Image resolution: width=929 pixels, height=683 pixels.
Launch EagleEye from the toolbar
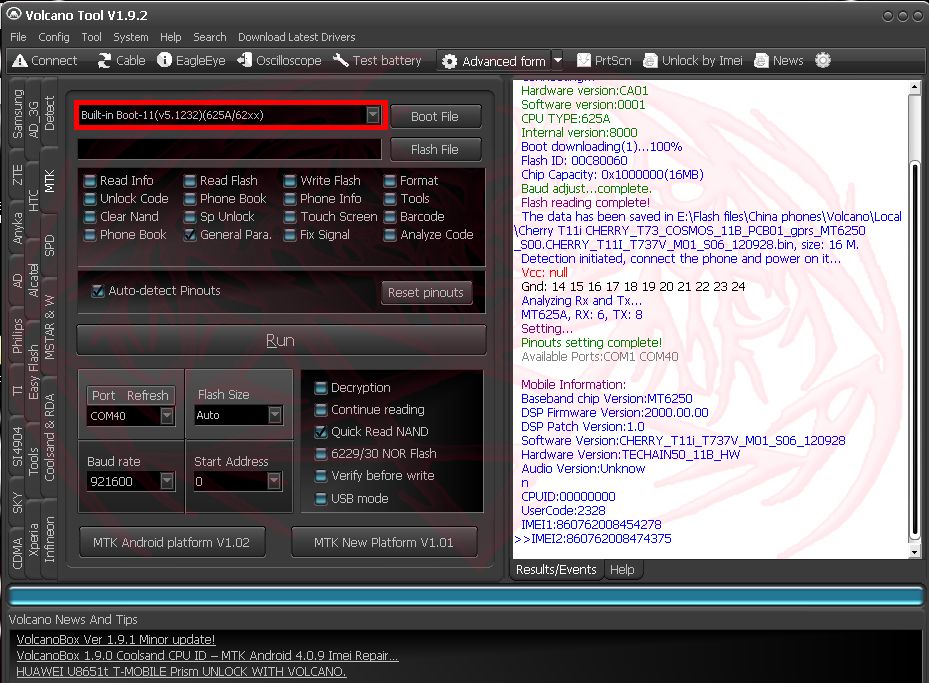pyautogui.click(x=165, y=60)
